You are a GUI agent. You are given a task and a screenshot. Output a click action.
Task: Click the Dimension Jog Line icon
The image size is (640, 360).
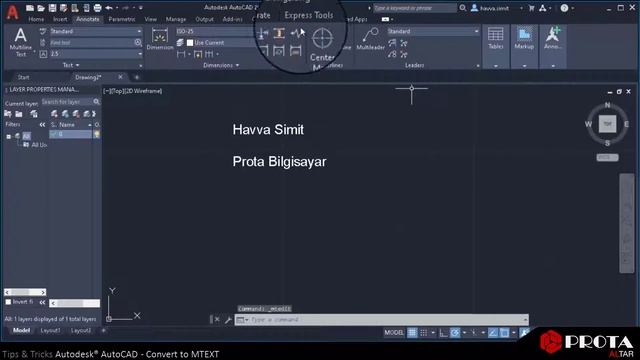tap(298, 33)
